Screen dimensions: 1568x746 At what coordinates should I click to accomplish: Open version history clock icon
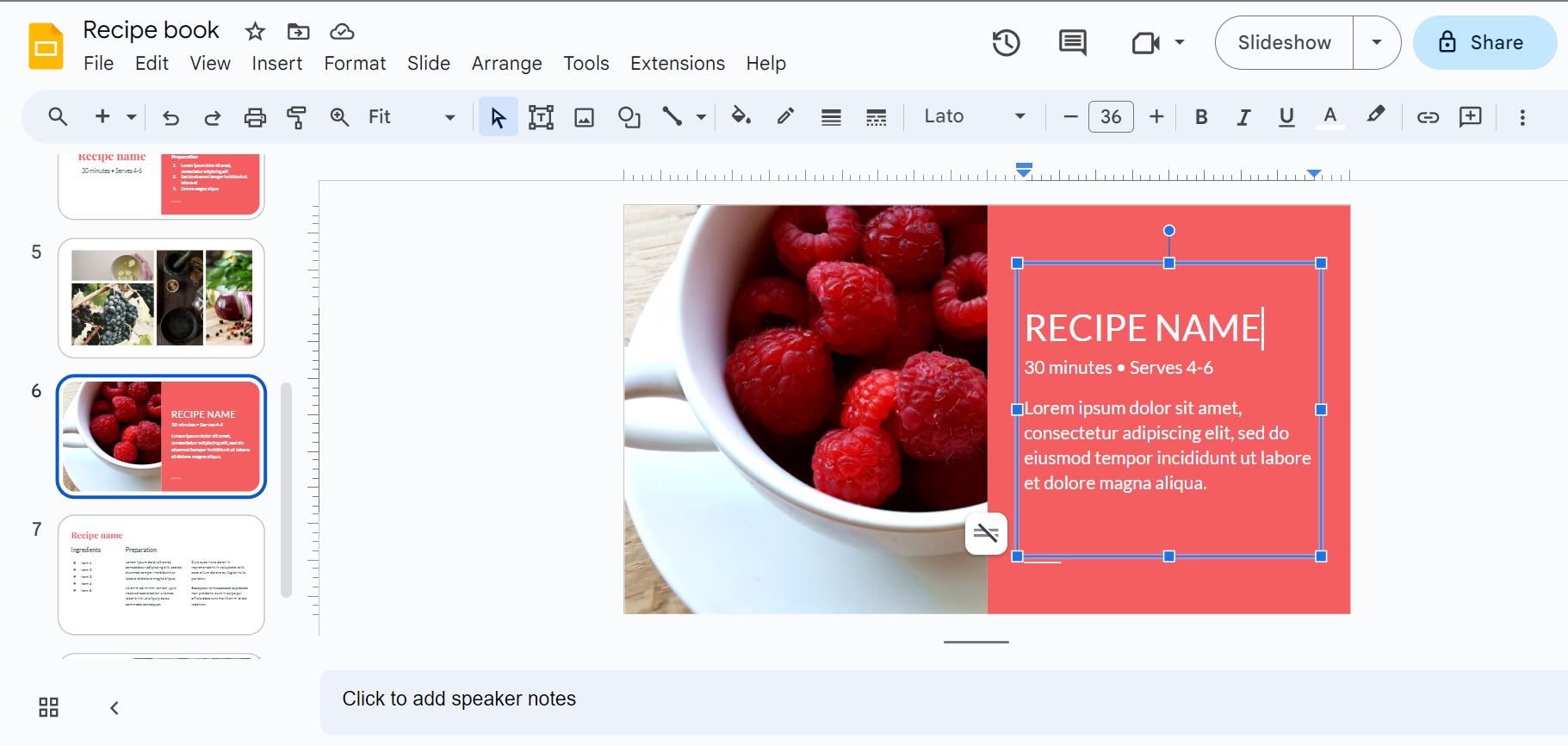(x=1006, y=43)
